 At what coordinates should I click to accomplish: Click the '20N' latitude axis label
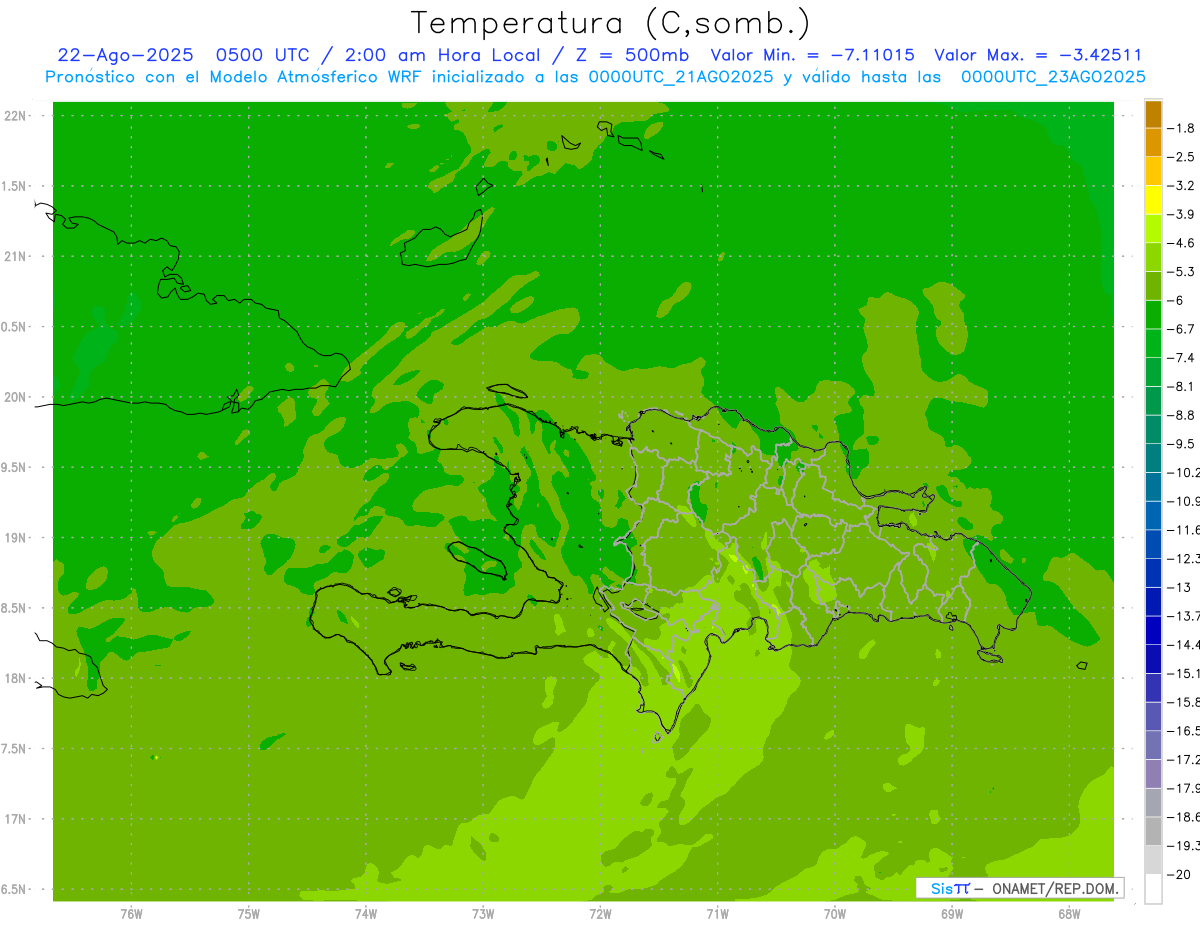pos(15,397)
